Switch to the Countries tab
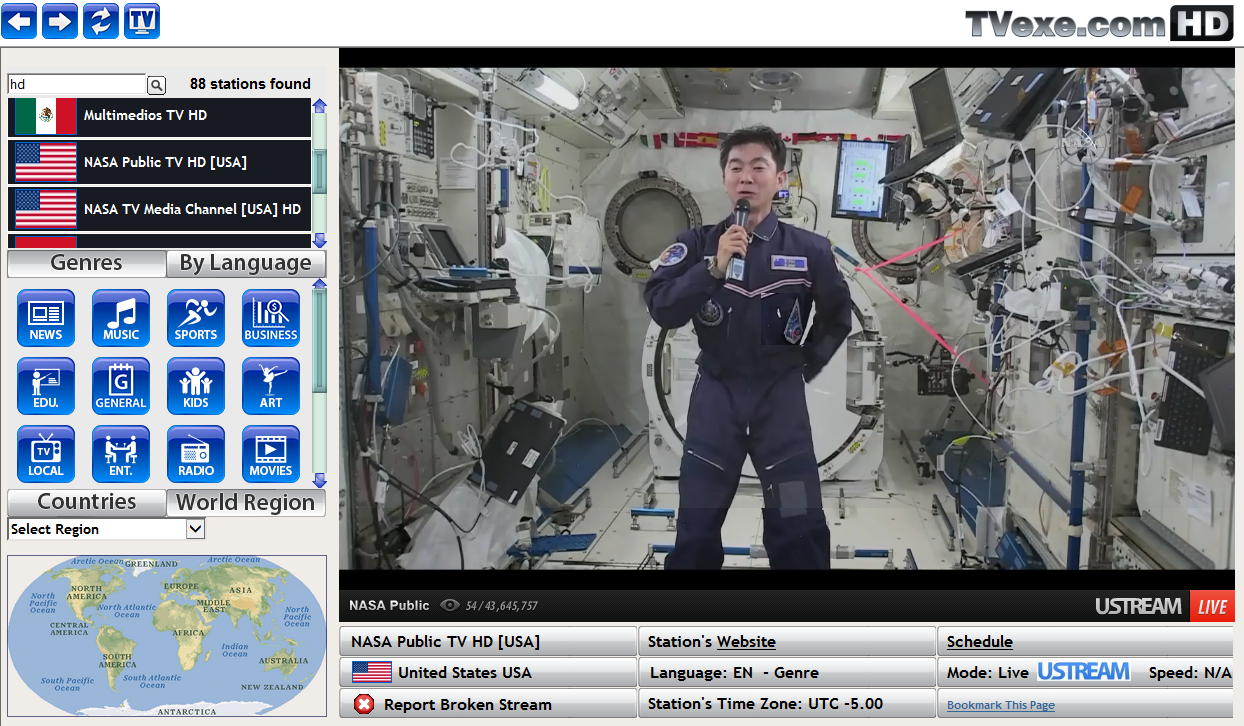Viewport: 1244px width, 726px height. (x=87, y=502)
